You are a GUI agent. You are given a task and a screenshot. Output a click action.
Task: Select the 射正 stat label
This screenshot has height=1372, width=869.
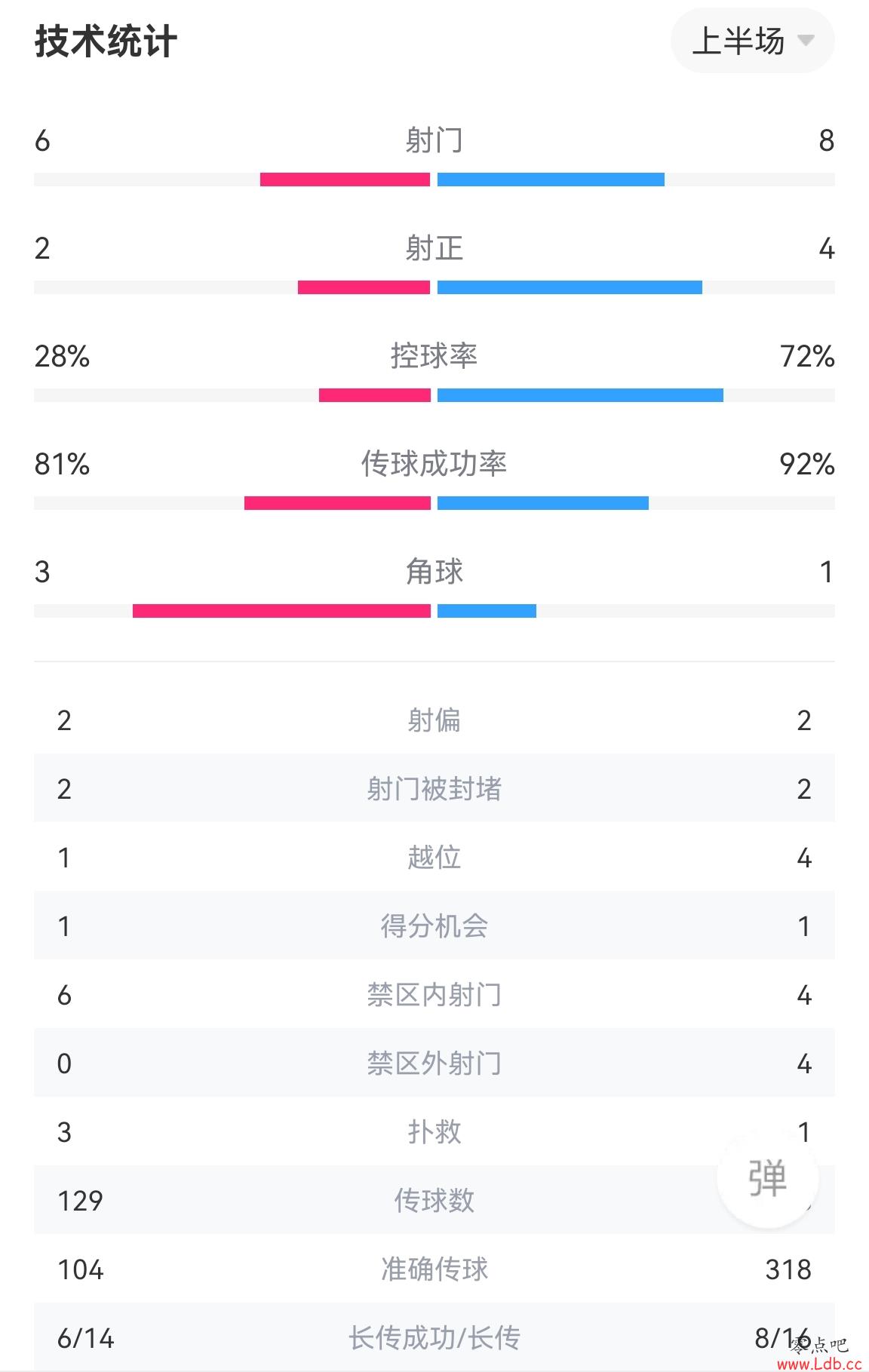click(x=434, y=248)
